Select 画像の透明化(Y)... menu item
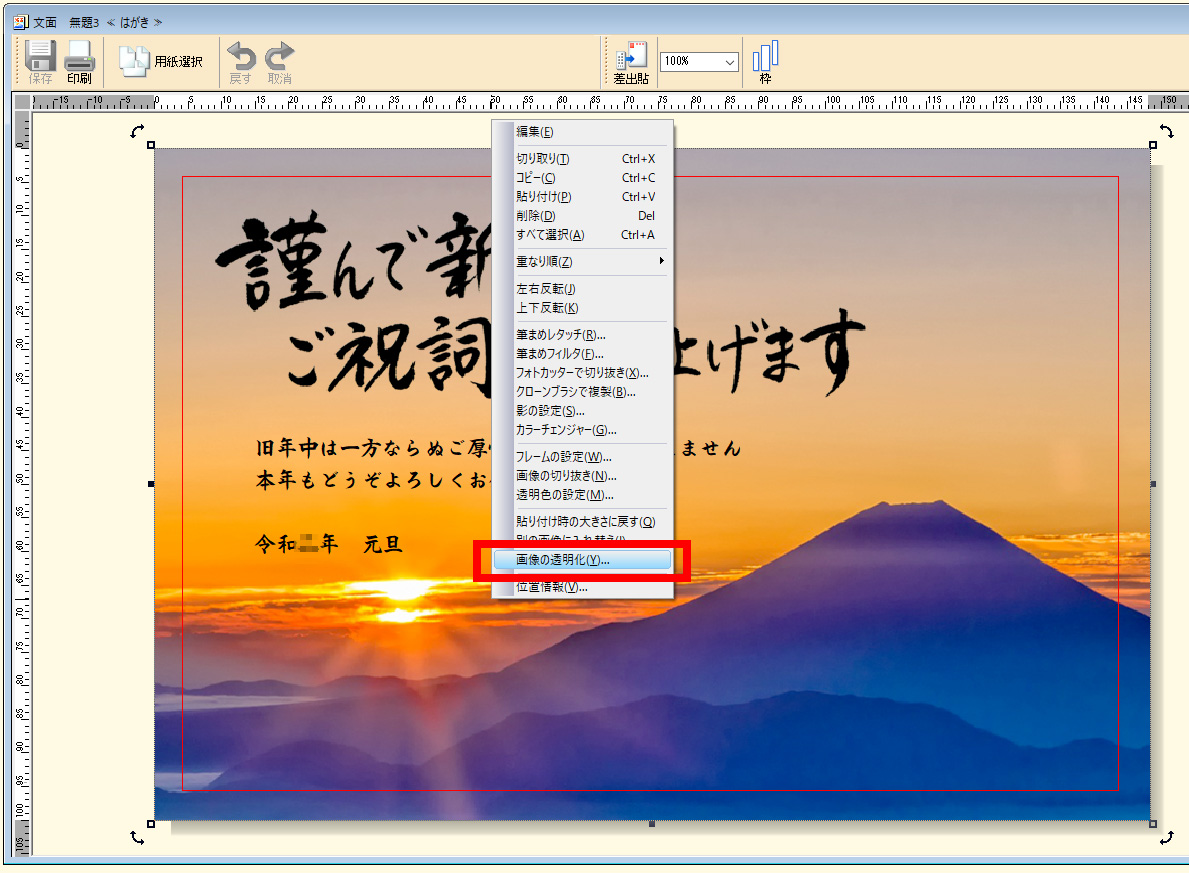Screen dimensions: 1189x873 pyautogui.click(x=582, y=560)
